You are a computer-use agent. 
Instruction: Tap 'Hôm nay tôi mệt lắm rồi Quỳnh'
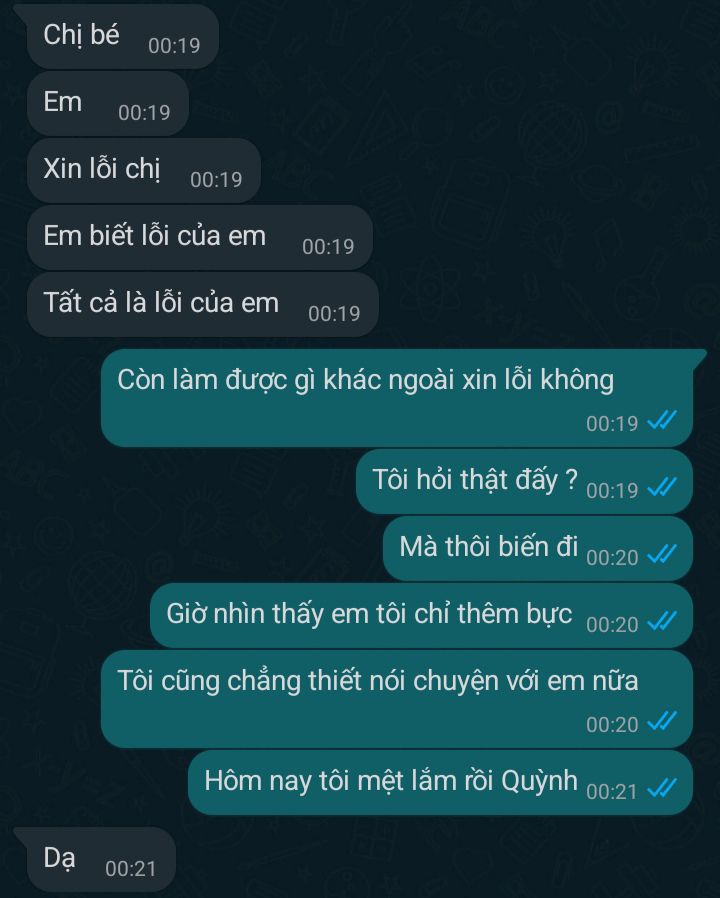[440, 782]
